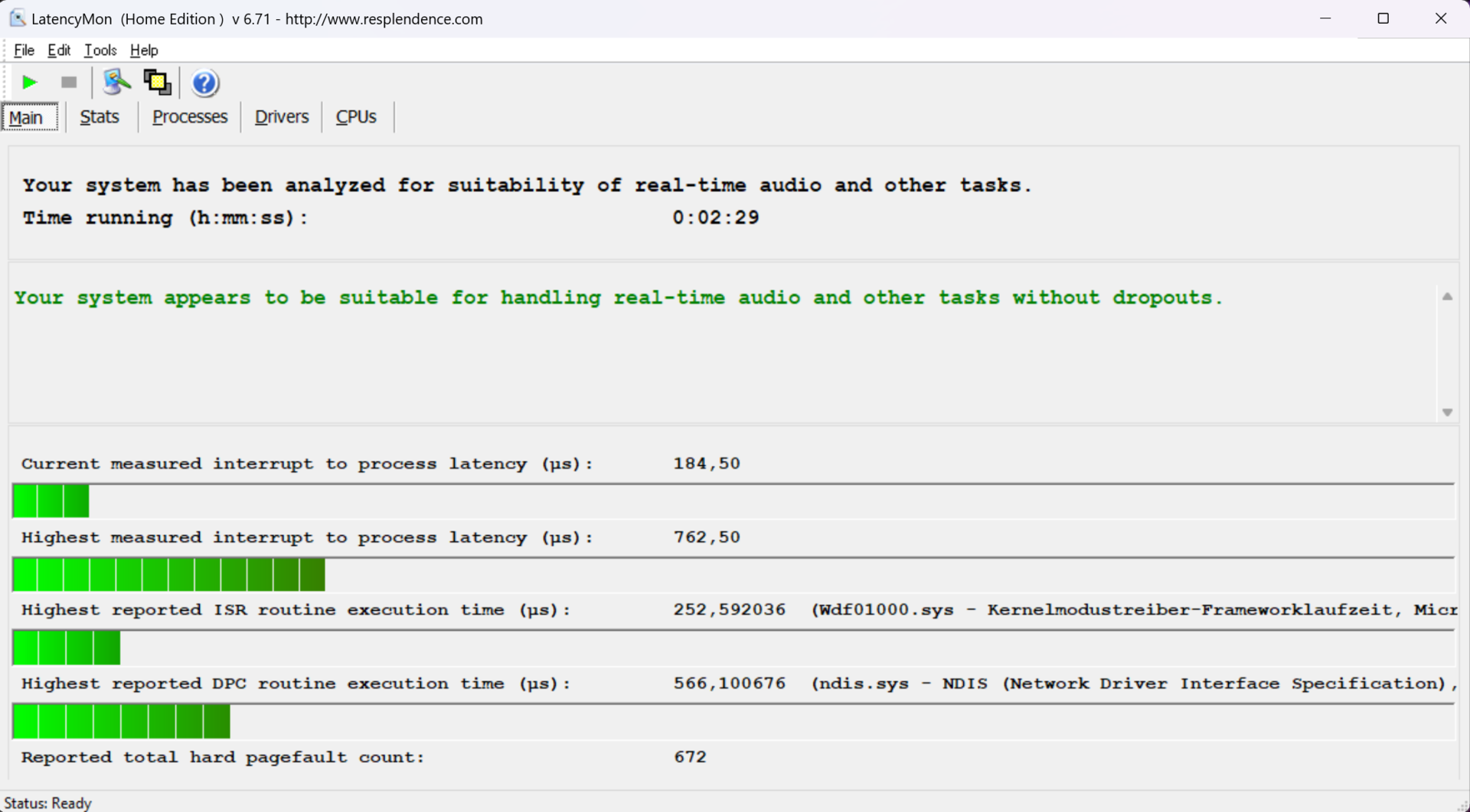This screenshot has height=812, width=1470.
Task: Click the Wdf01000.sys driver description text
Action: pyautogui.click(x=1134, y=610)
